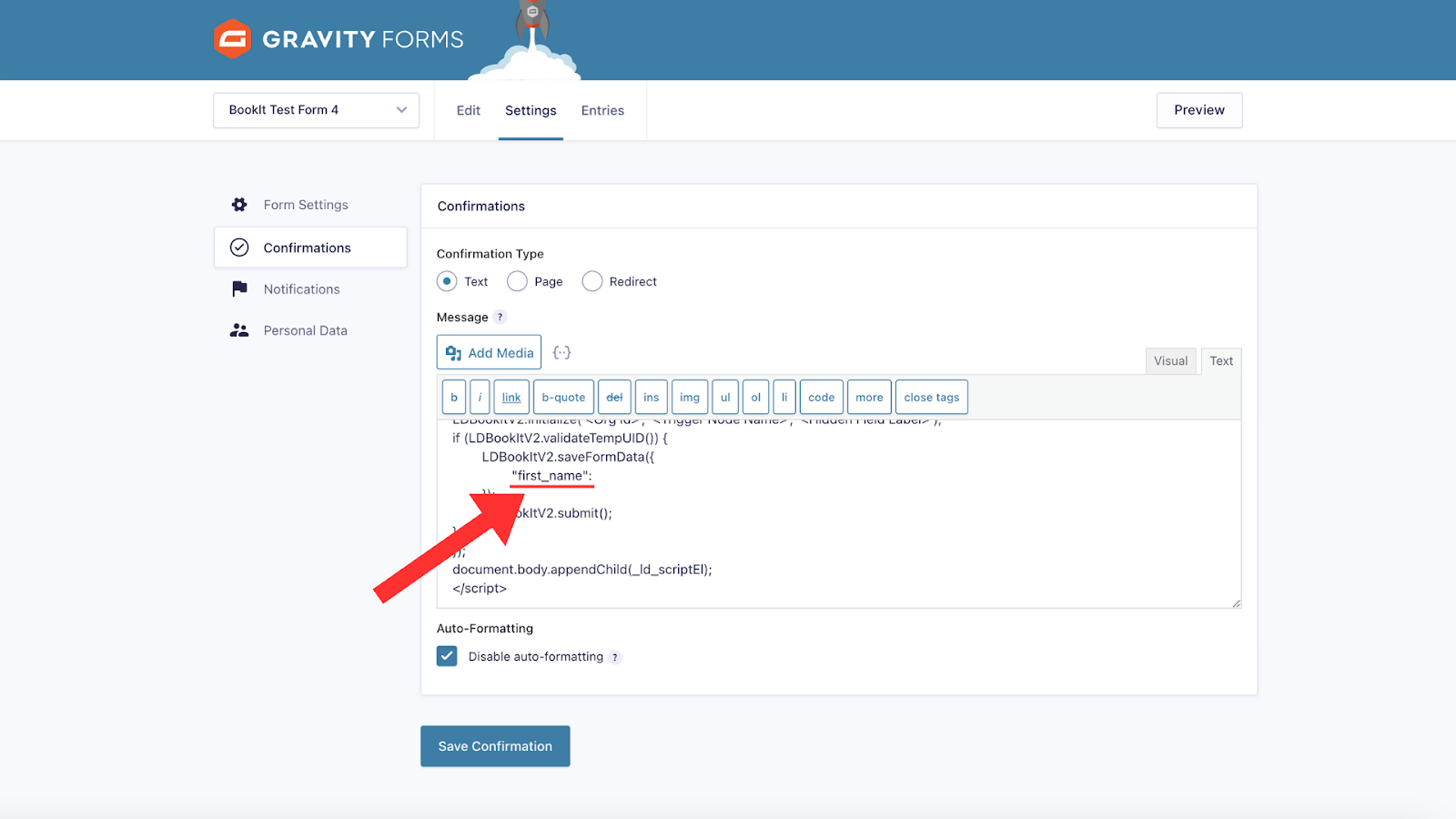This screenshot has height=819, width=1456.
Task: Switch to the Visual editor tab
Action: [1170, 361]
